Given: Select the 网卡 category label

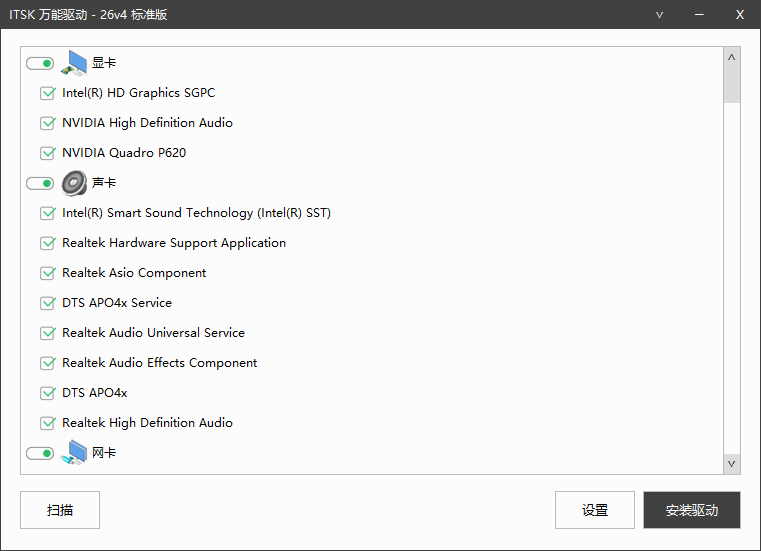Looking at the screenshot, I should pyautogui.click(x=104, y=452).
